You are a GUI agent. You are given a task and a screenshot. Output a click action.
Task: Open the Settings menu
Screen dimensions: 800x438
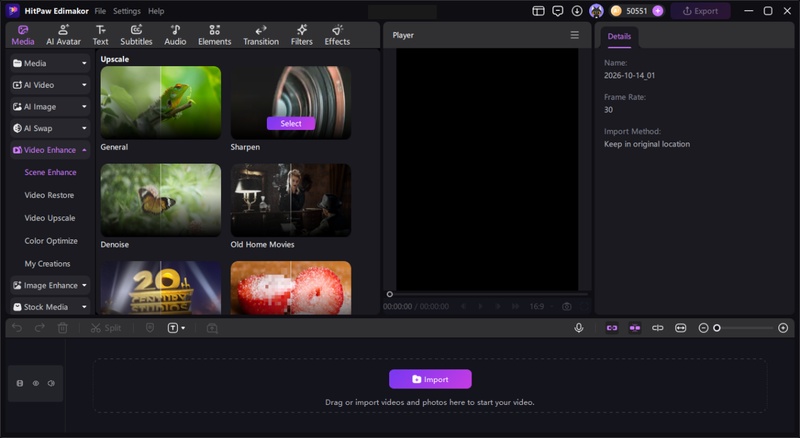coord(127,11)
